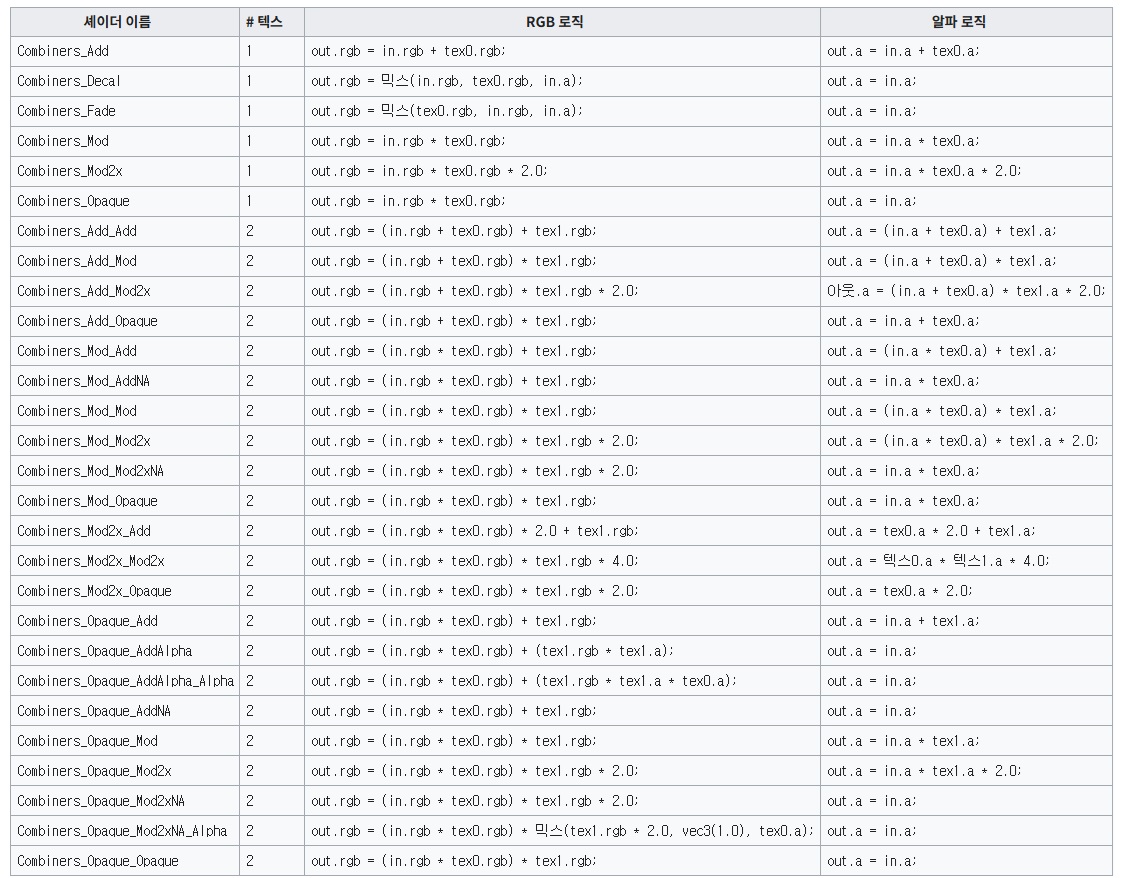Viewport: 1136px width, 878px height.
Task: Click the # 텍스 column header
Action: pos(265,22)
